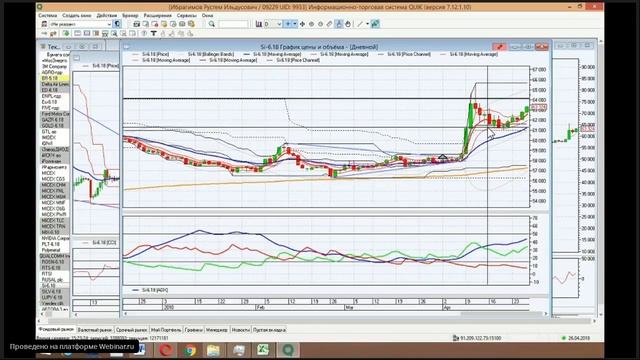Switch to Пустая вкладка tab
The width and height of the screenshot is (640, 360).
click(x=269, y=329)
